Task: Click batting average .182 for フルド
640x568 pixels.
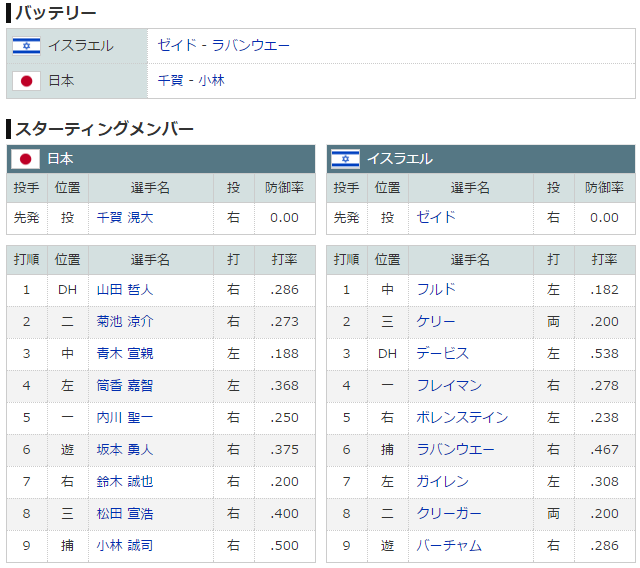Action: click(x=604, y=290)
